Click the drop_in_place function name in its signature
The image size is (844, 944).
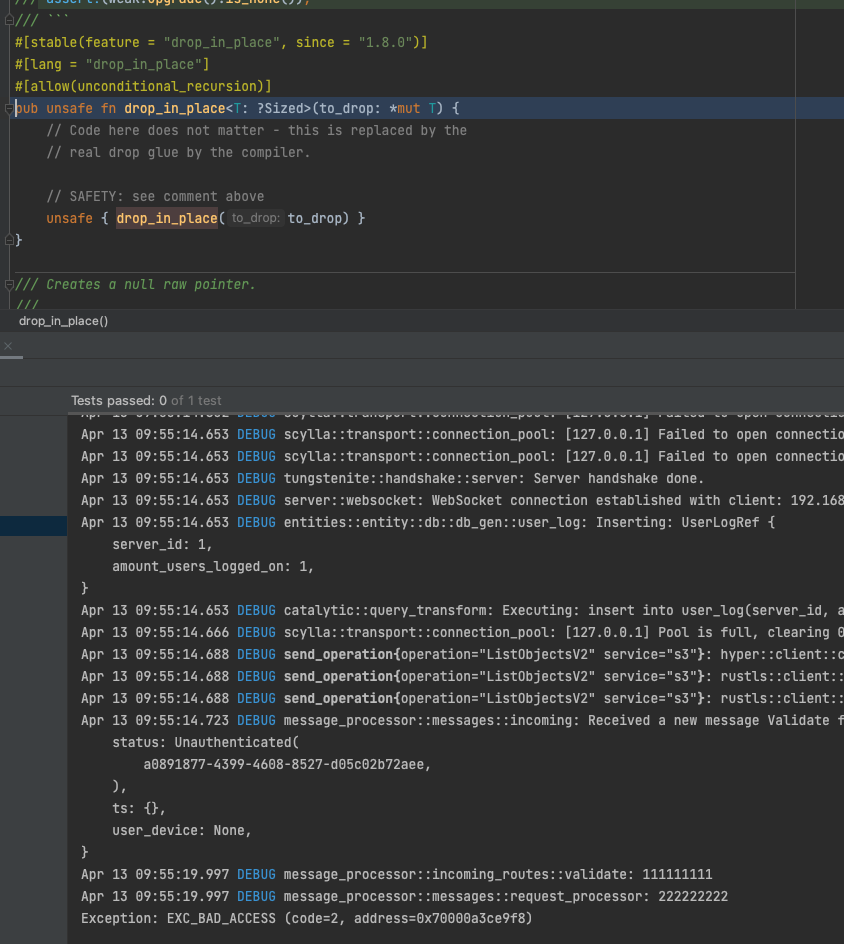tap(175, 108)
